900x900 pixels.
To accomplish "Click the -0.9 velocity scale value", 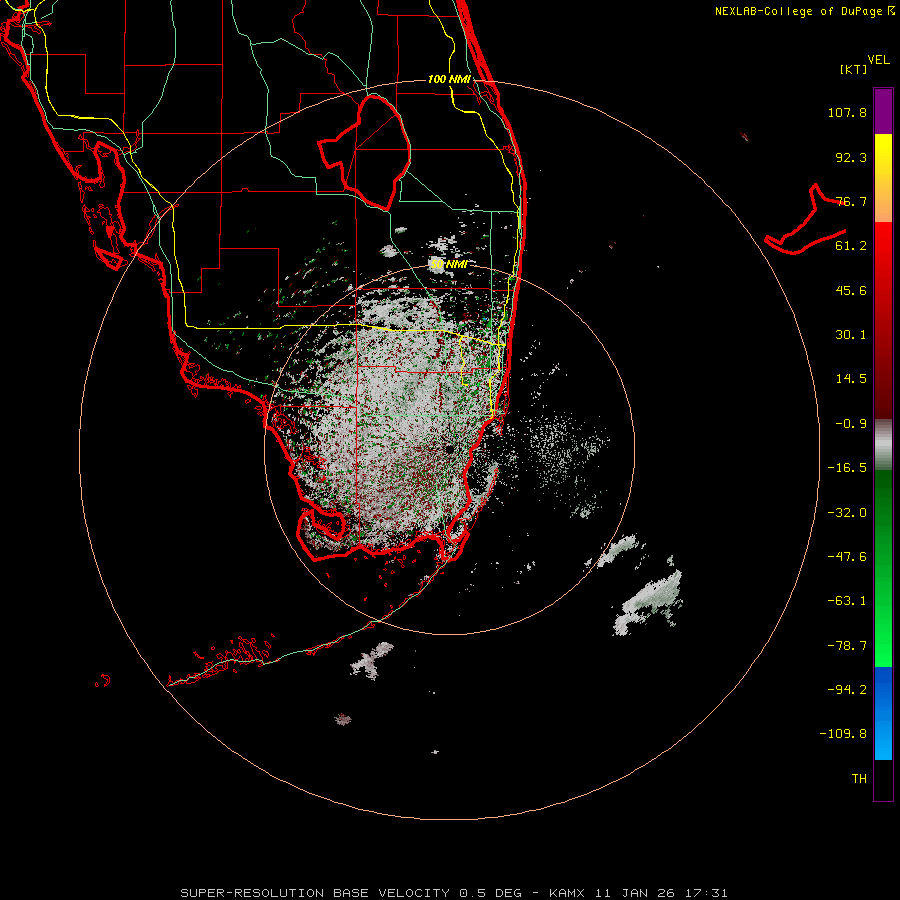I will (x=851, y=424).
